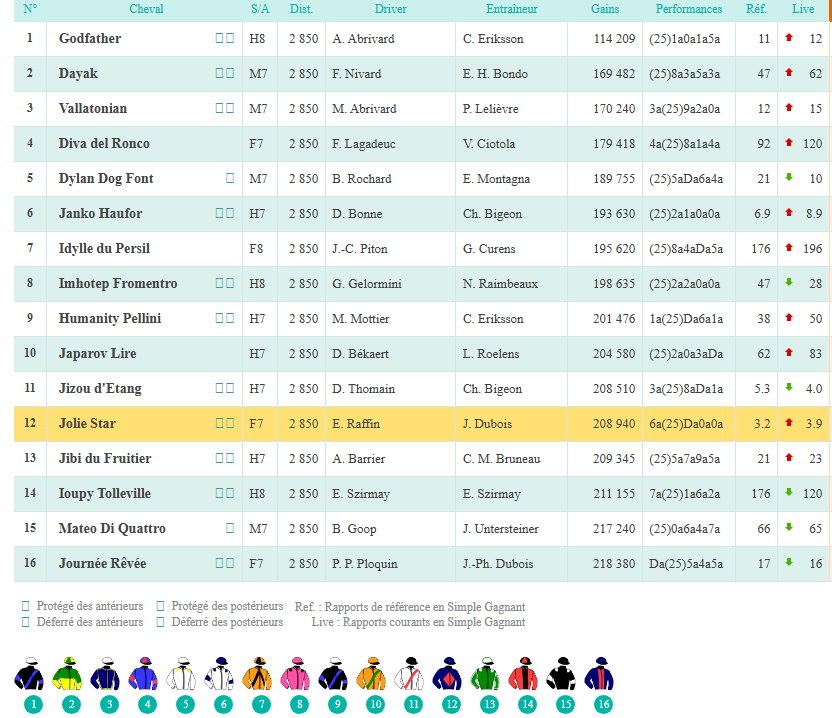
Task: Click the black jockey silk numbered 15
Action: click(565, 676)
